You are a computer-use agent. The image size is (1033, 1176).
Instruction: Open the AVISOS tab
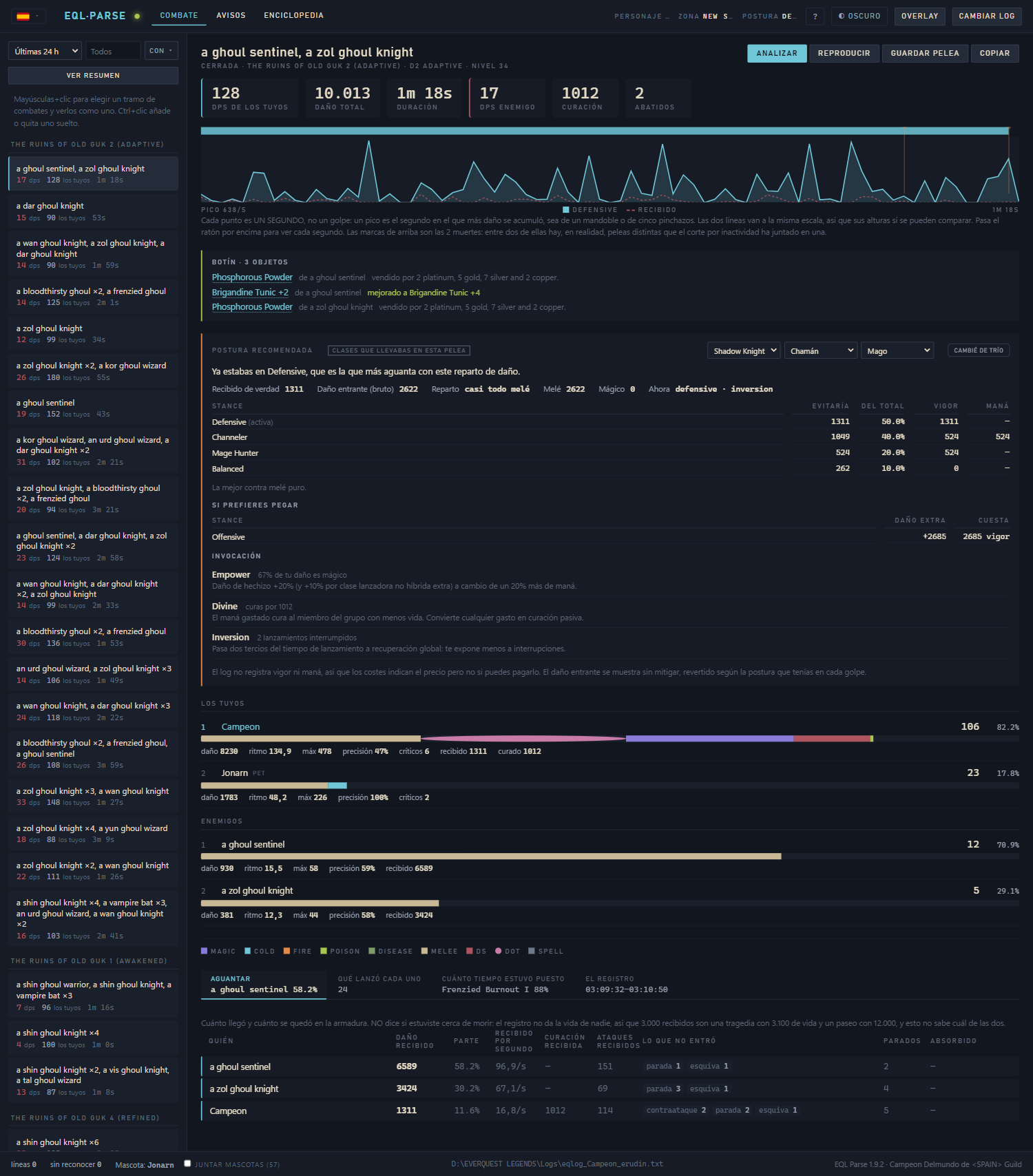(x=231, y=15)
